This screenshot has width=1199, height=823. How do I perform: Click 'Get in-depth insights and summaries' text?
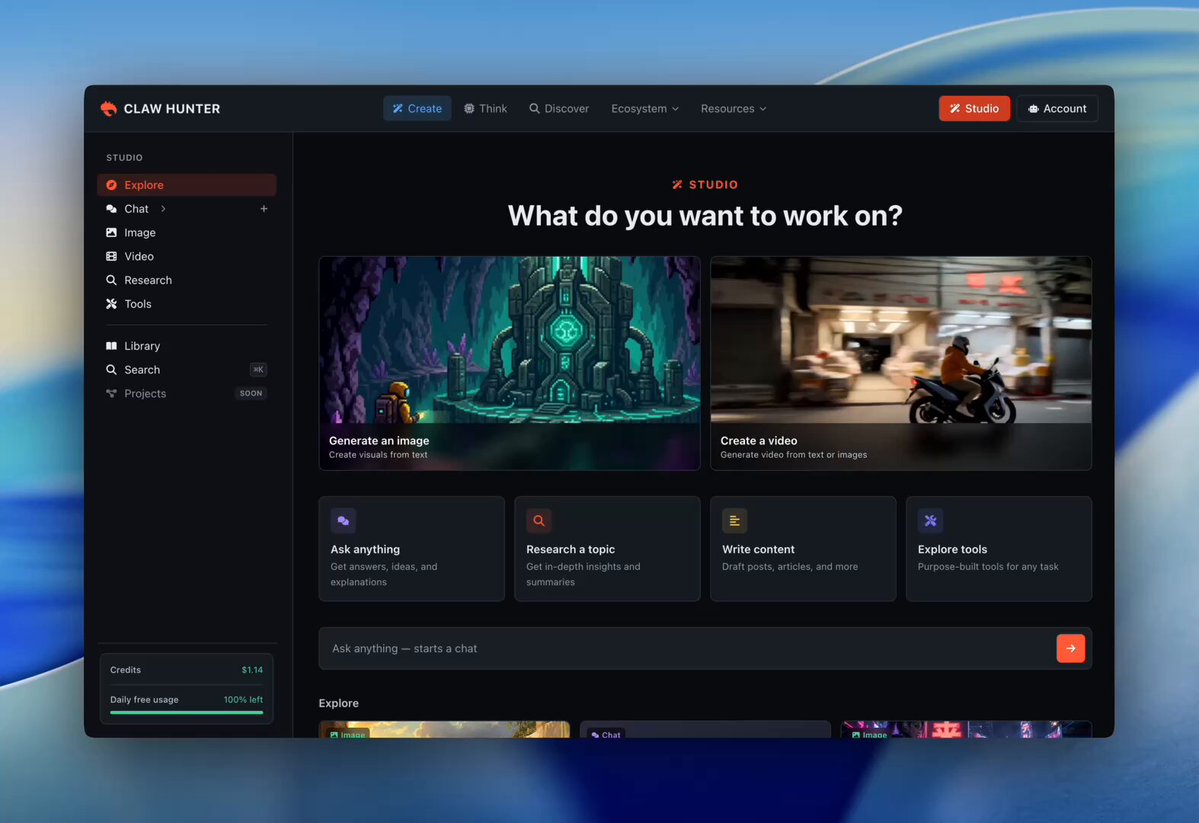point(583,574)
